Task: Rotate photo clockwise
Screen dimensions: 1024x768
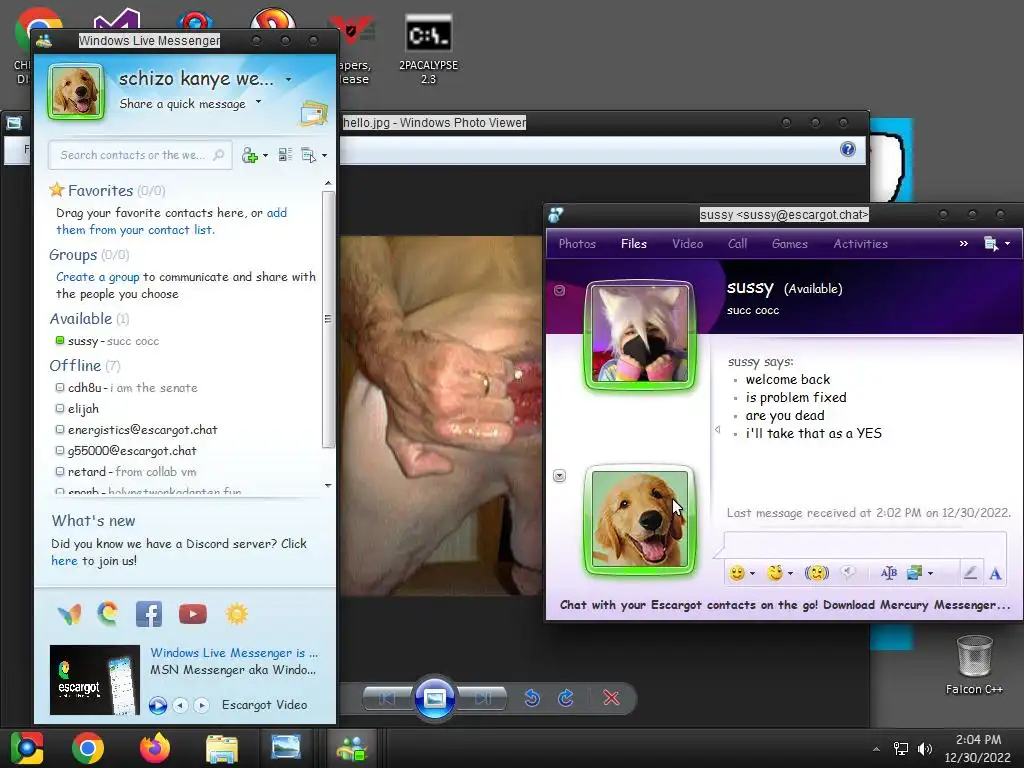Action: (566, 698)
